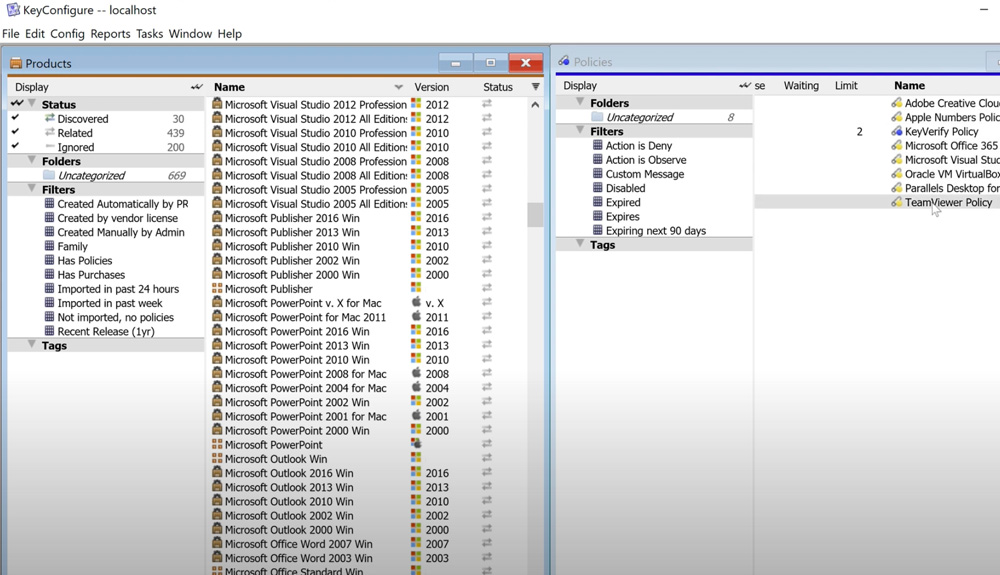Screen dimensions: 1000x575
Task: Click the Has Policies filter icon
Action: pyautogui.click(x=49, y=260)
